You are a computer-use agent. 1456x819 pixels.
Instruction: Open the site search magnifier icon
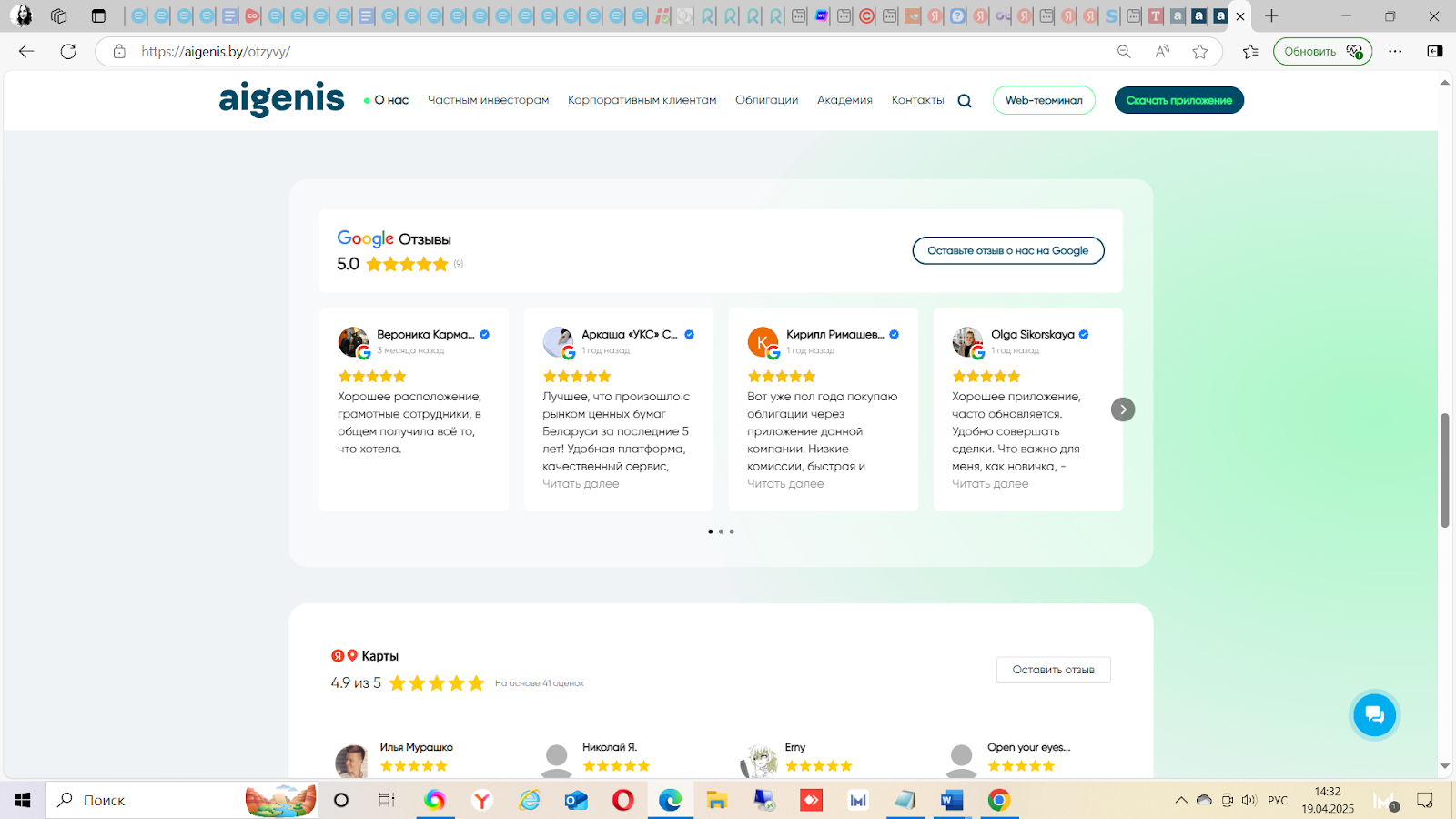click(x=965, y=101)
